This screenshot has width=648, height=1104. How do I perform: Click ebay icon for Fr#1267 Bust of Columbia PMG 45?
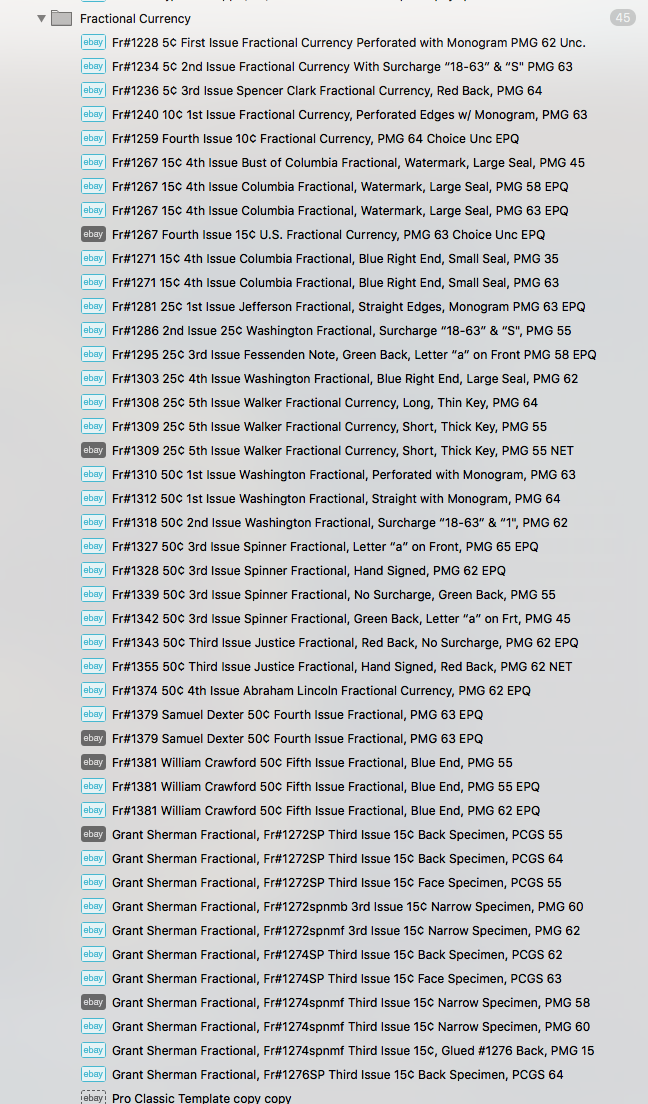pos(93,162)
